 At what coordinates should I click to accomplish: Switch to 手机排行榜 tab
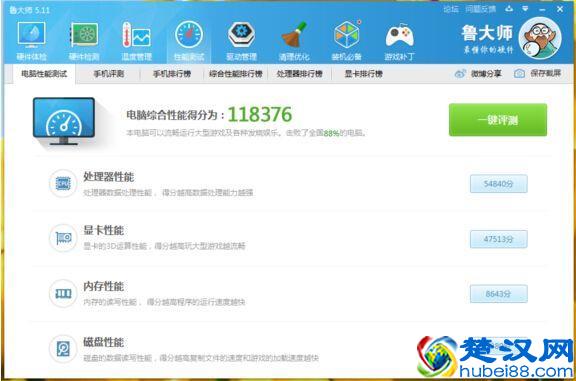pyautogui.click(x=172, y=74)
